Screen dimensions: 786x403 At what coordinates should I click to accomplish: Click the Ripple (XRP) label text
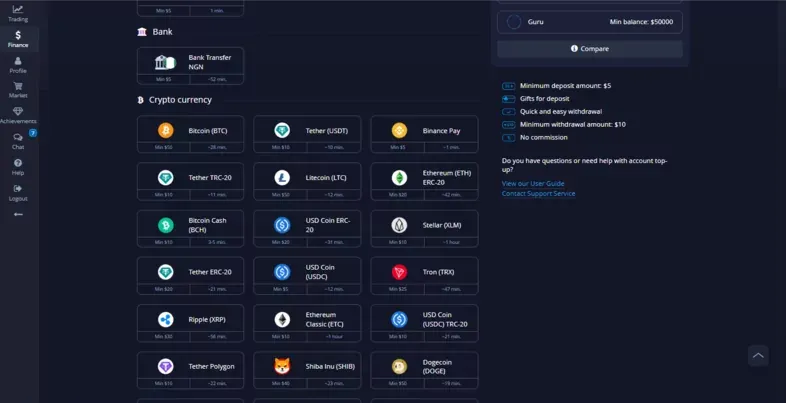point(207,320)
